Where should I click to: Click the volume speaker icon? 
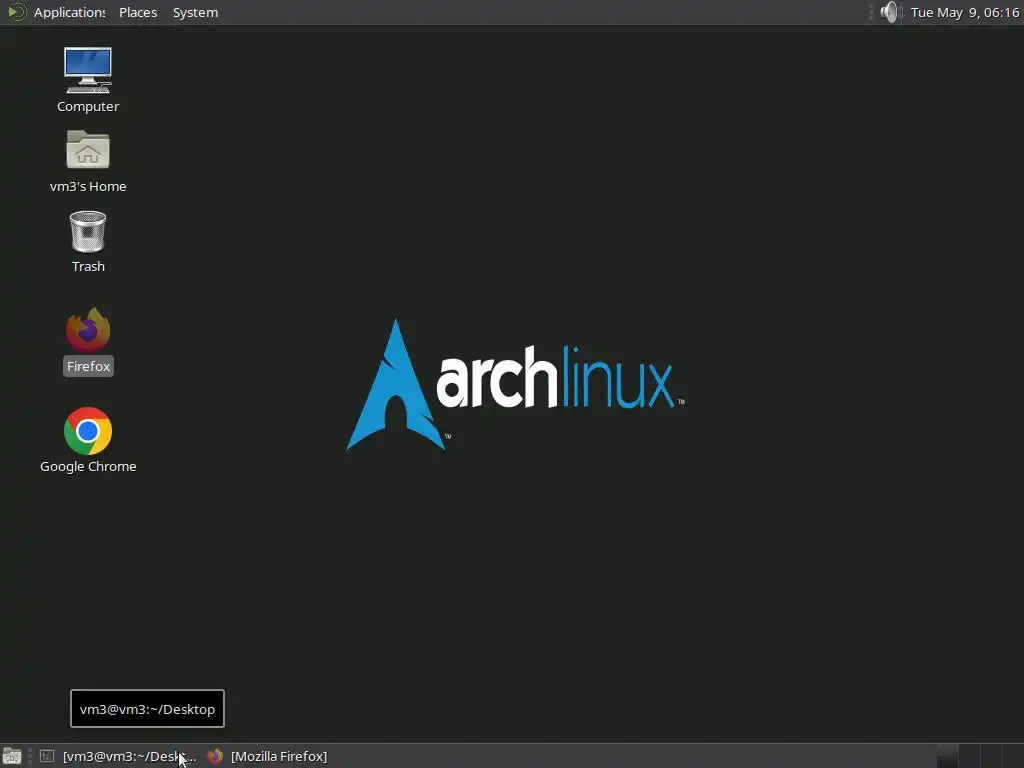pos(888,12)
